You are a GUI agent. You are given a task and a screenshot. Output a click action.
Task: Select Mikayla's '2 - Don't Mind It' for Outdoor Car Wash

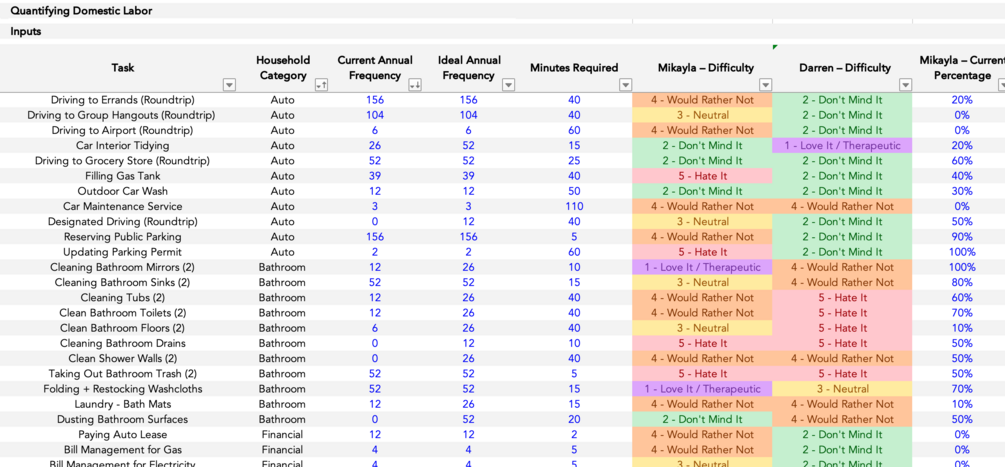702,191
